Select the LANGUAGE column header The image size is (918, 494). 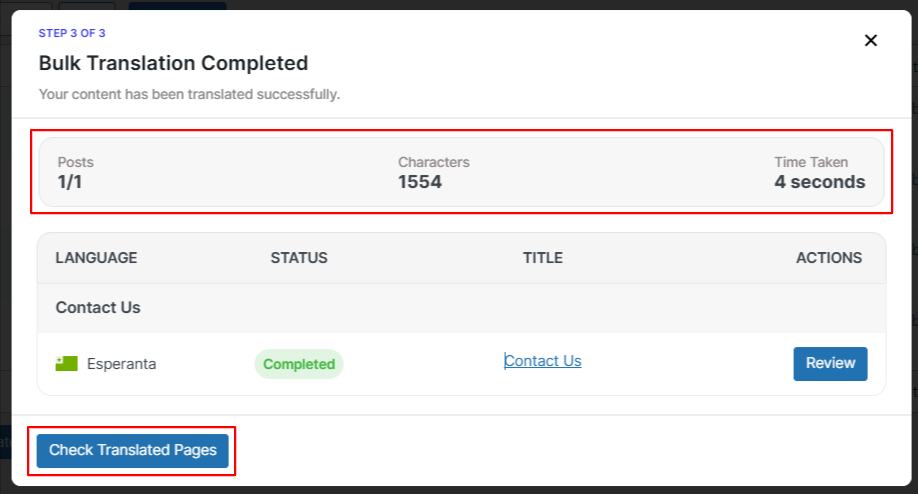tap(96, 258)
